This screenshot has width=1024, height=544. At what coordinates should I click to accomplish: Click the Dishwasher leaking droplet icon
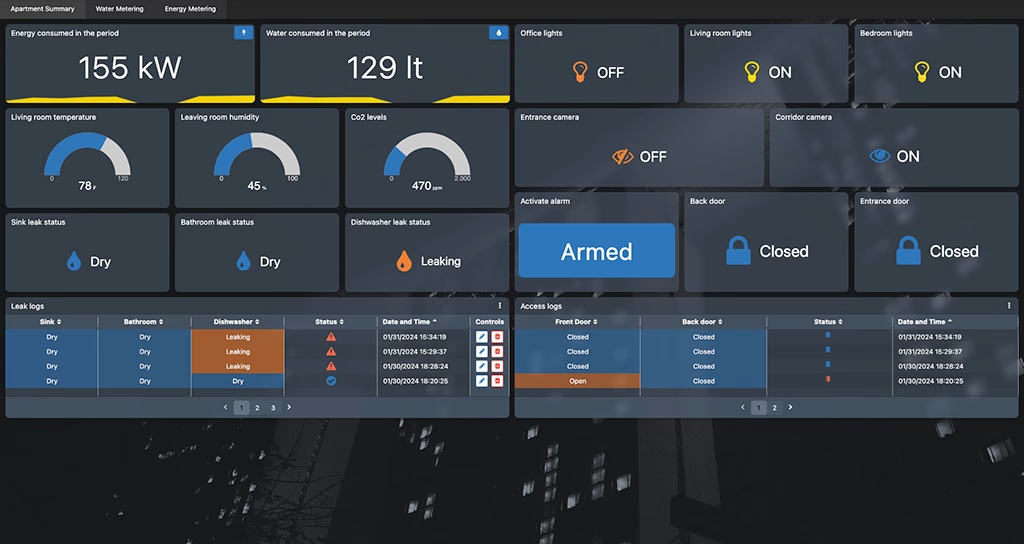coord(404,261)
